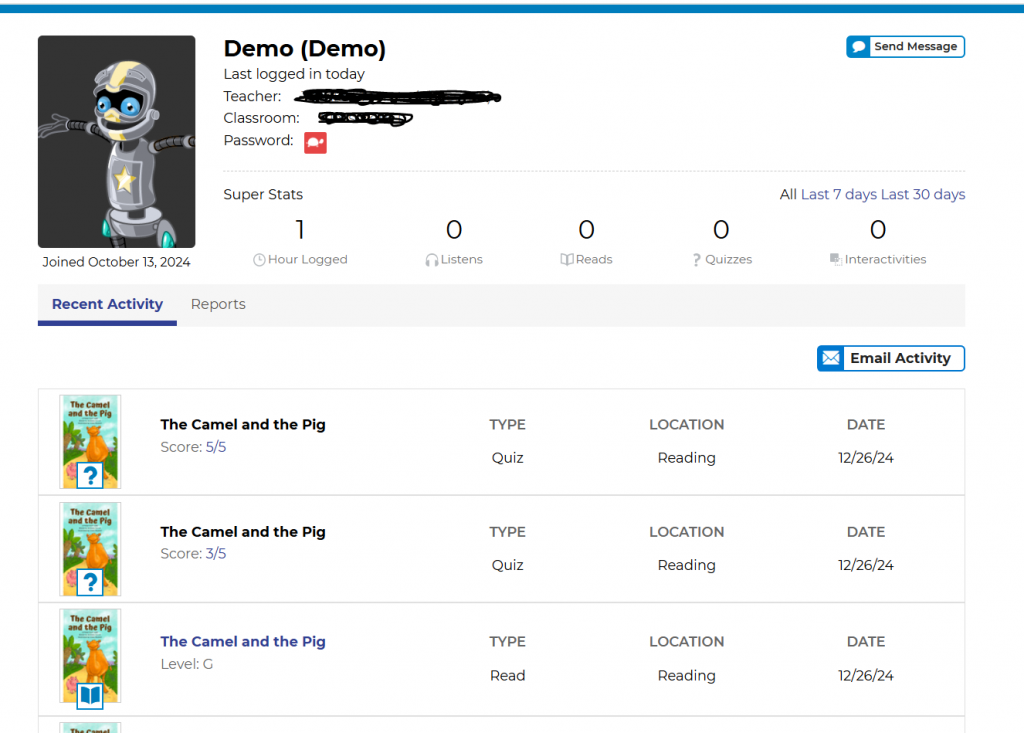1024x733 pixels.
Task: Filter stats by Last 30 days
Action: (923, 194)
